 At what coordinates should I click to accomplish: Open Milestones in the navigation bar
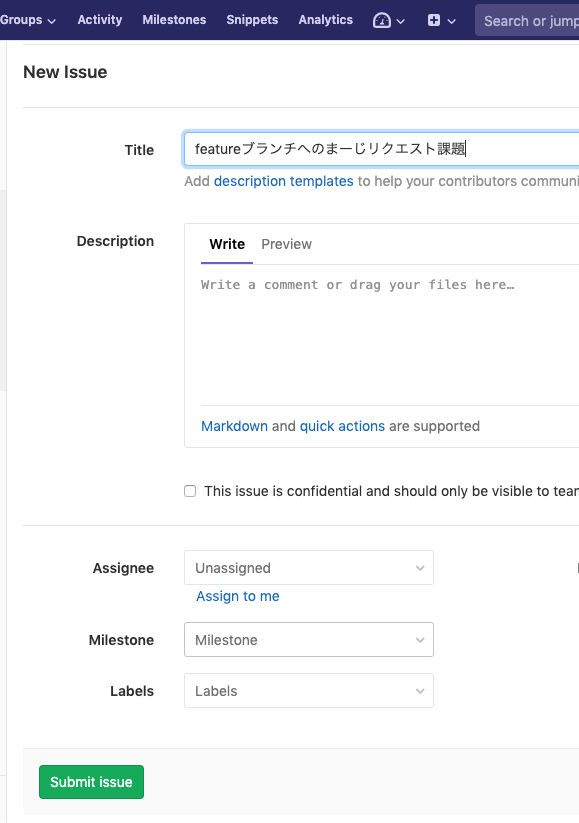pos(174,20)
